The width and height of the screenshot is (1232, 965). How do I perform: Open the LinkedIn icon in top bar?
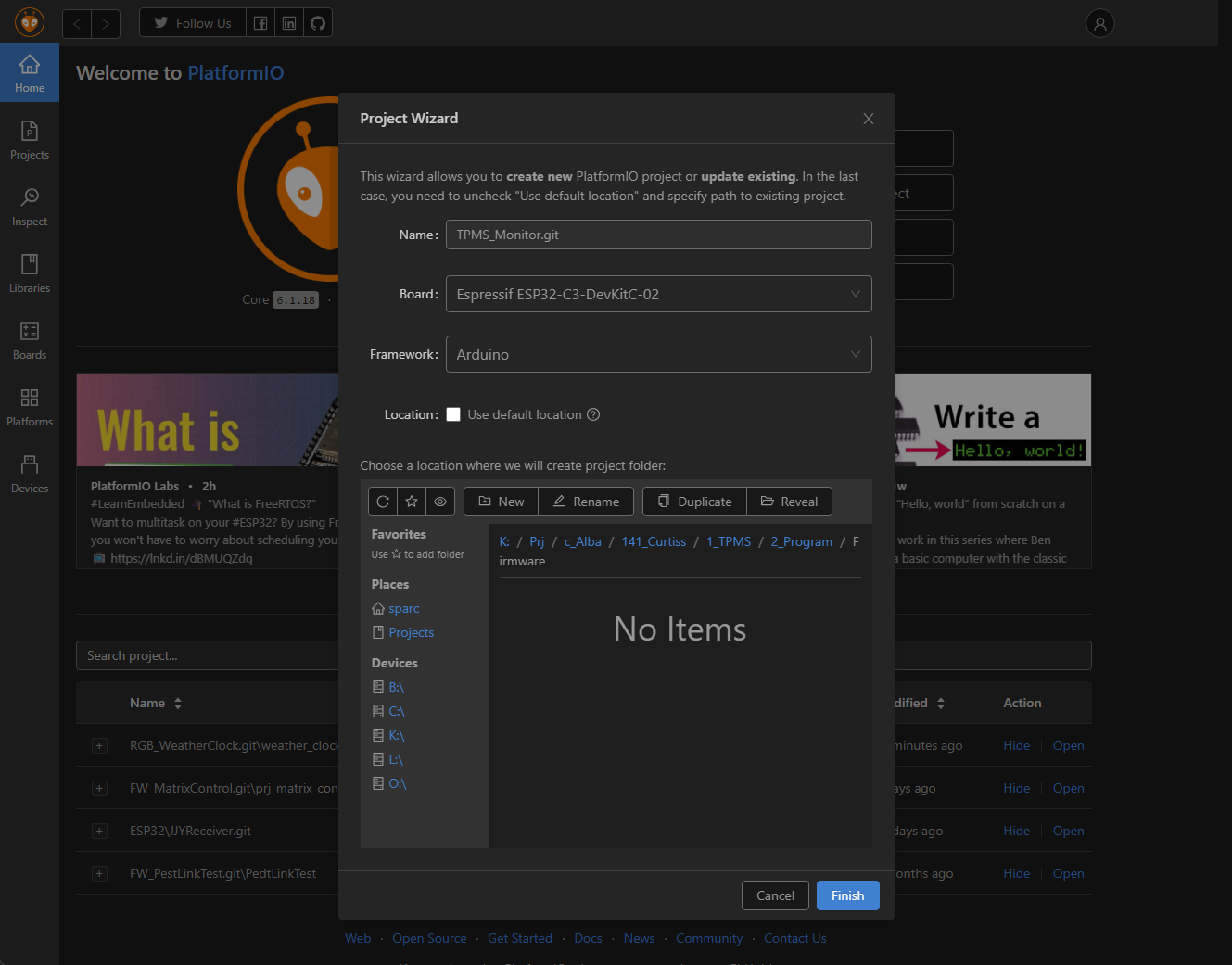coord(289,23)
